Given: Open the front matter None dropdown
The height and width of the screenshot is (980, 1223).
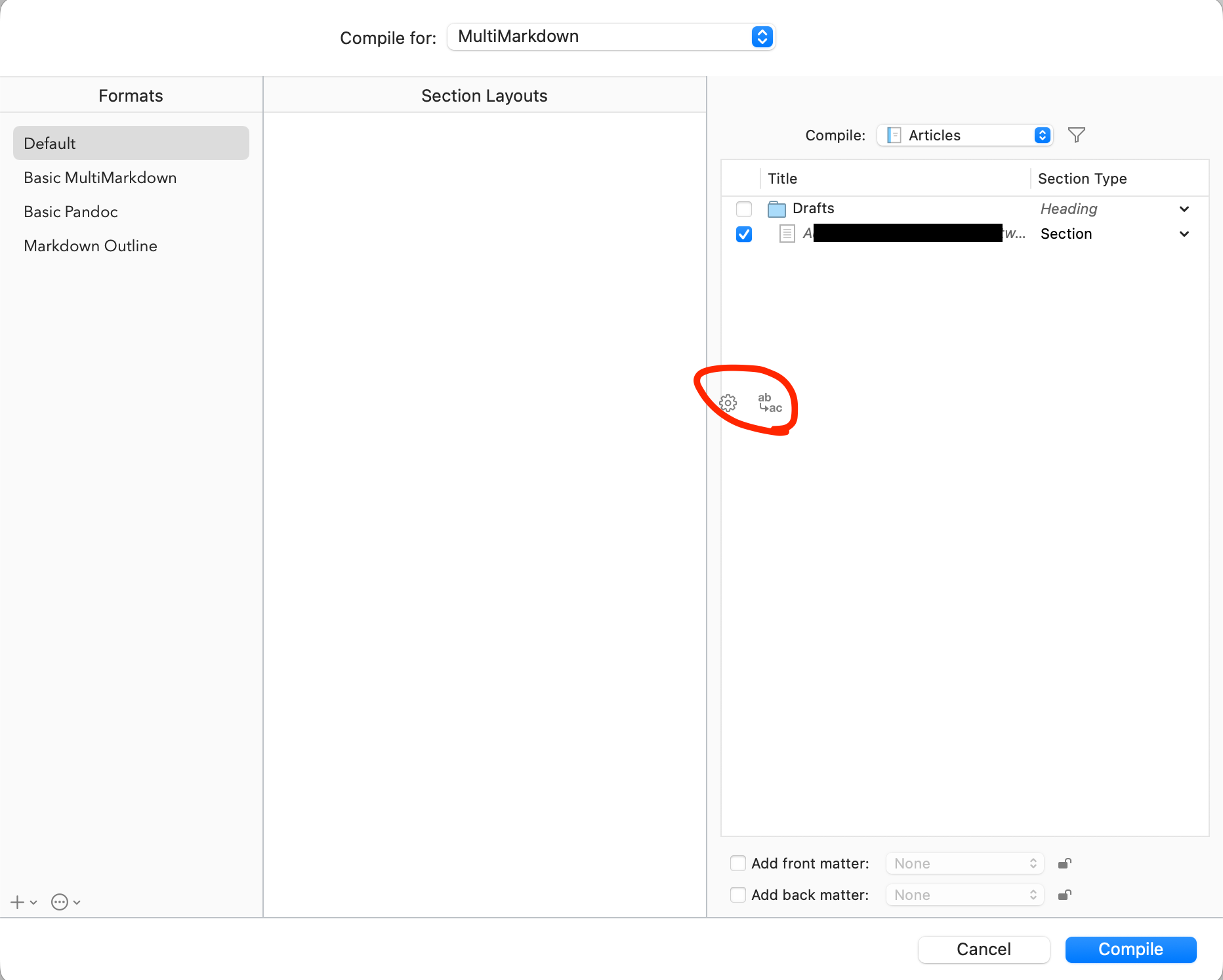Looking at the screenshot, I should coord(964,863).
